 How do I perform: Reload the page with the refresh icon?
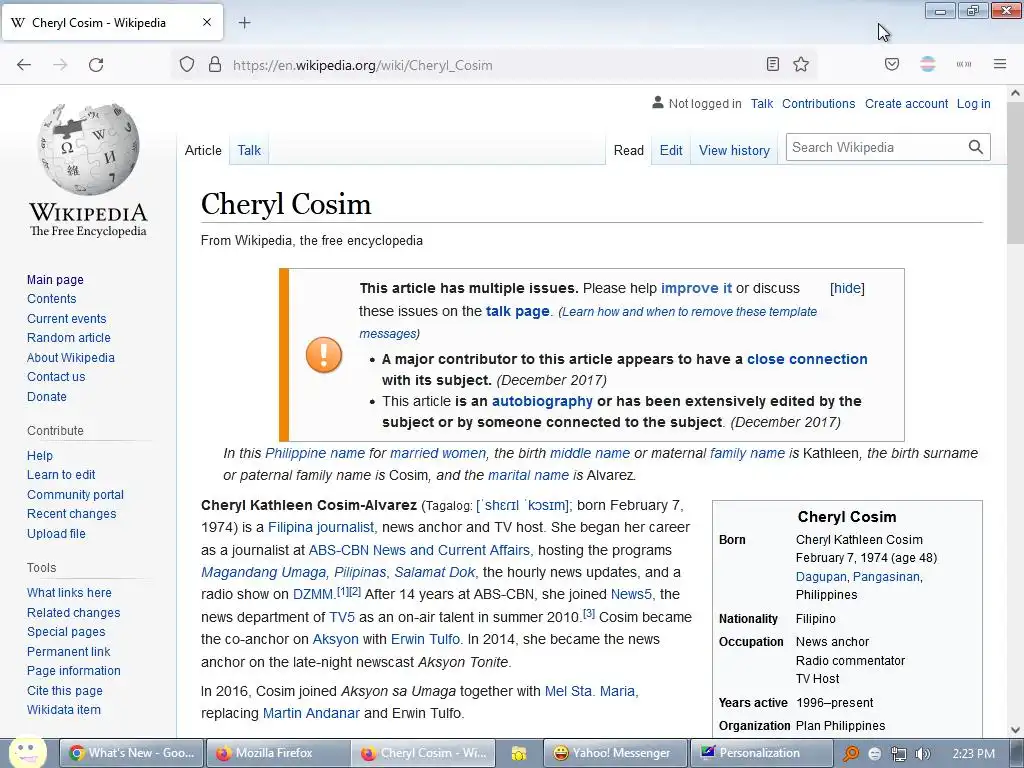click(x=96, y=65)
